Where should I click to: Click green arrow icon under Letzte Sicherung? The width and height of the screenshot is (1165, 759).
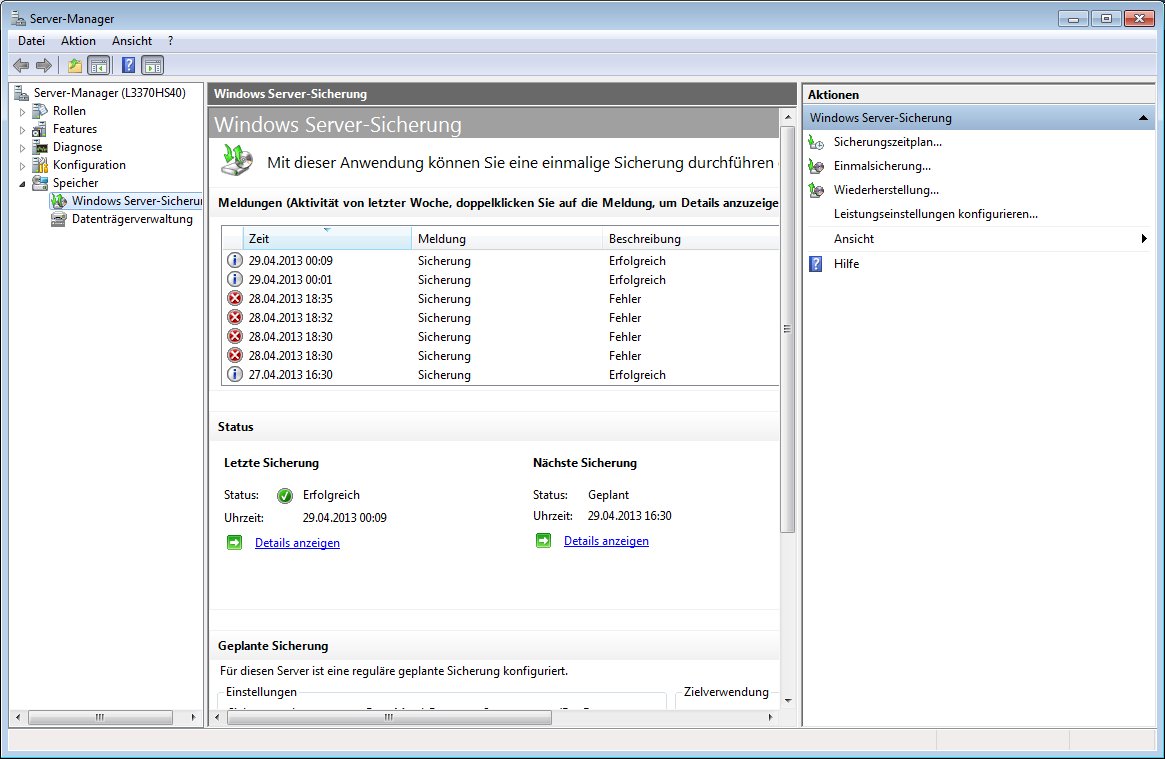235,543
